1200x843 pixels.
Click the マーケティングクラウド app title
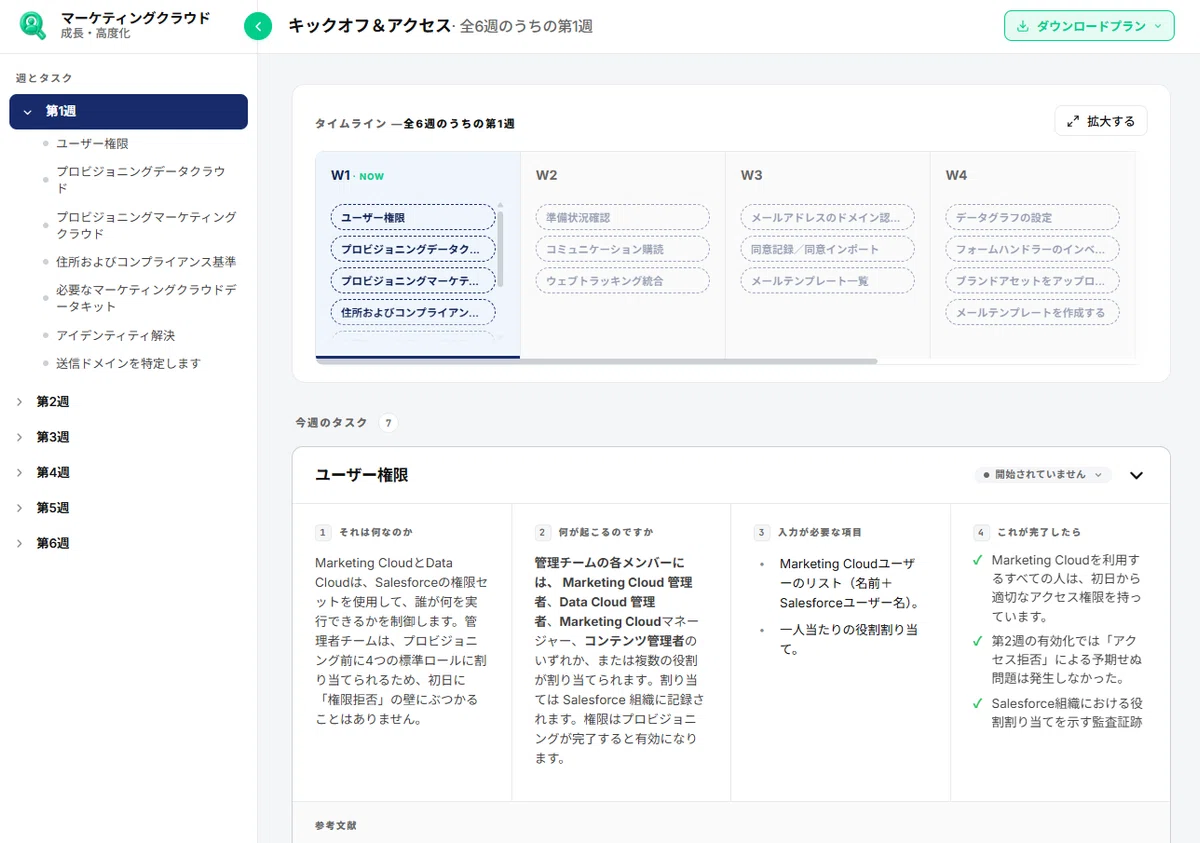[x=136, y=18]
